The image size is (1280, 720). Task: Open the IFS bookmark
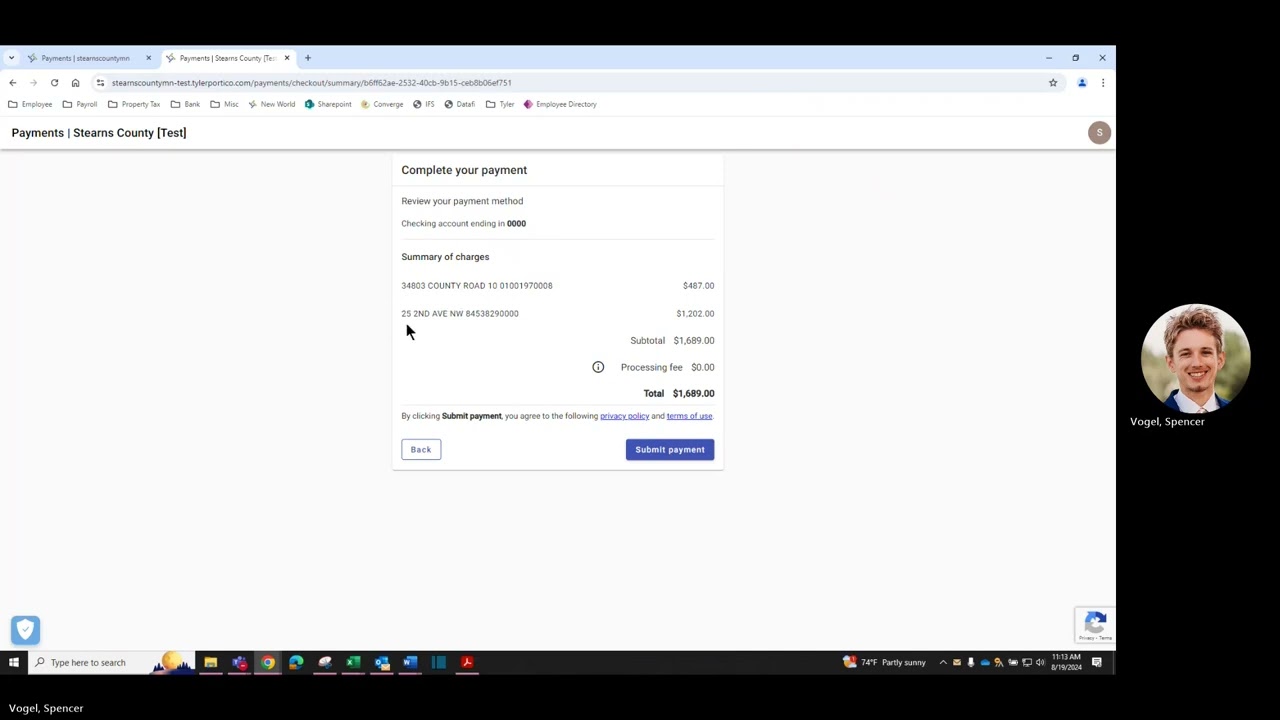tap(424, 104)
